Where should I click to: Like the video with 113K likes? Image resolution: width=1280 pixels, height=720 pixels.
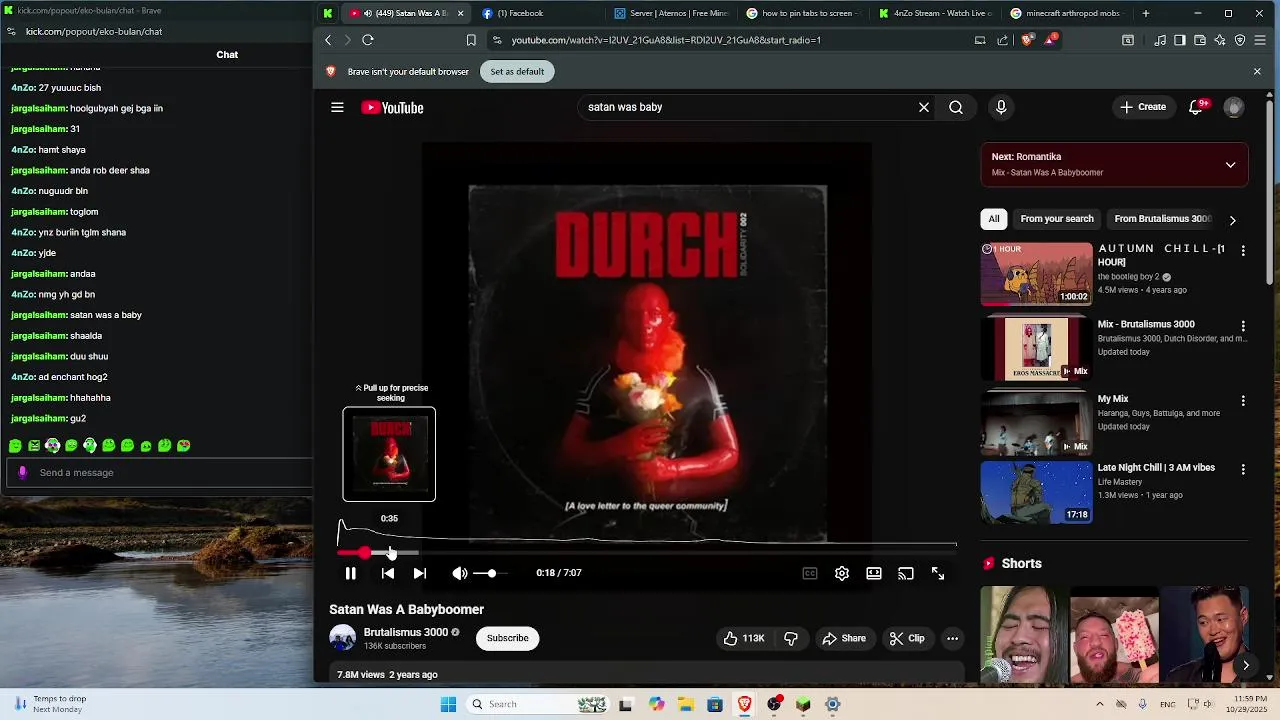[x=744, y=638]
